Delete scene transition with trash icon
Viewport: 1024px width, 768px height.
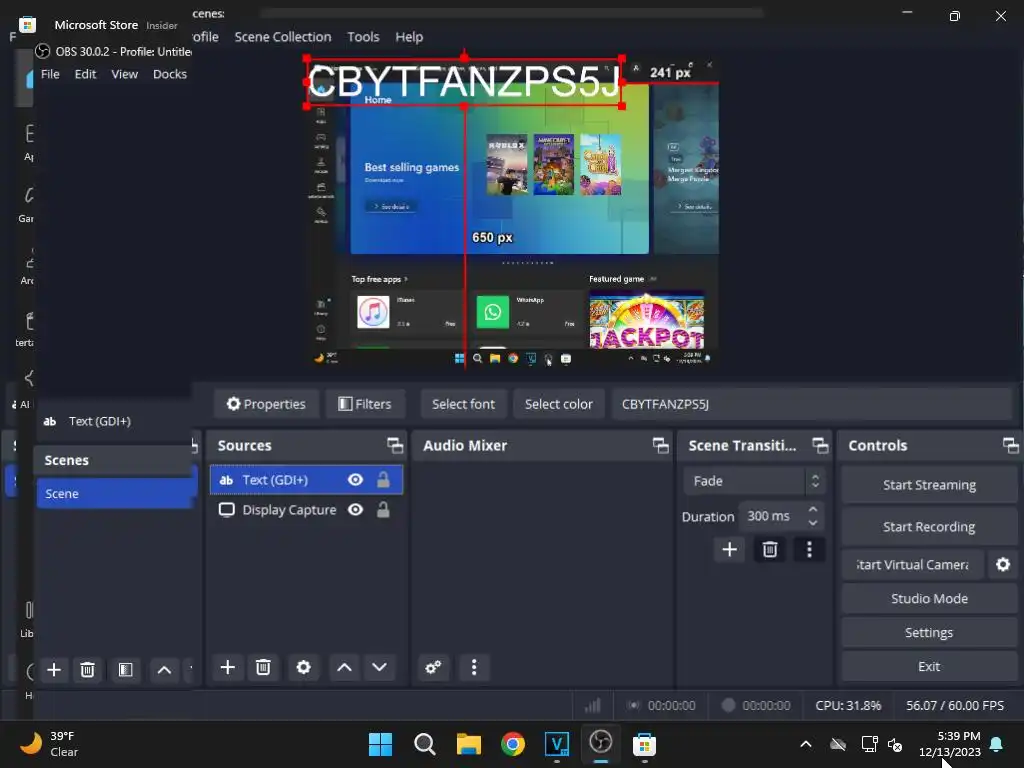point(770,550)
